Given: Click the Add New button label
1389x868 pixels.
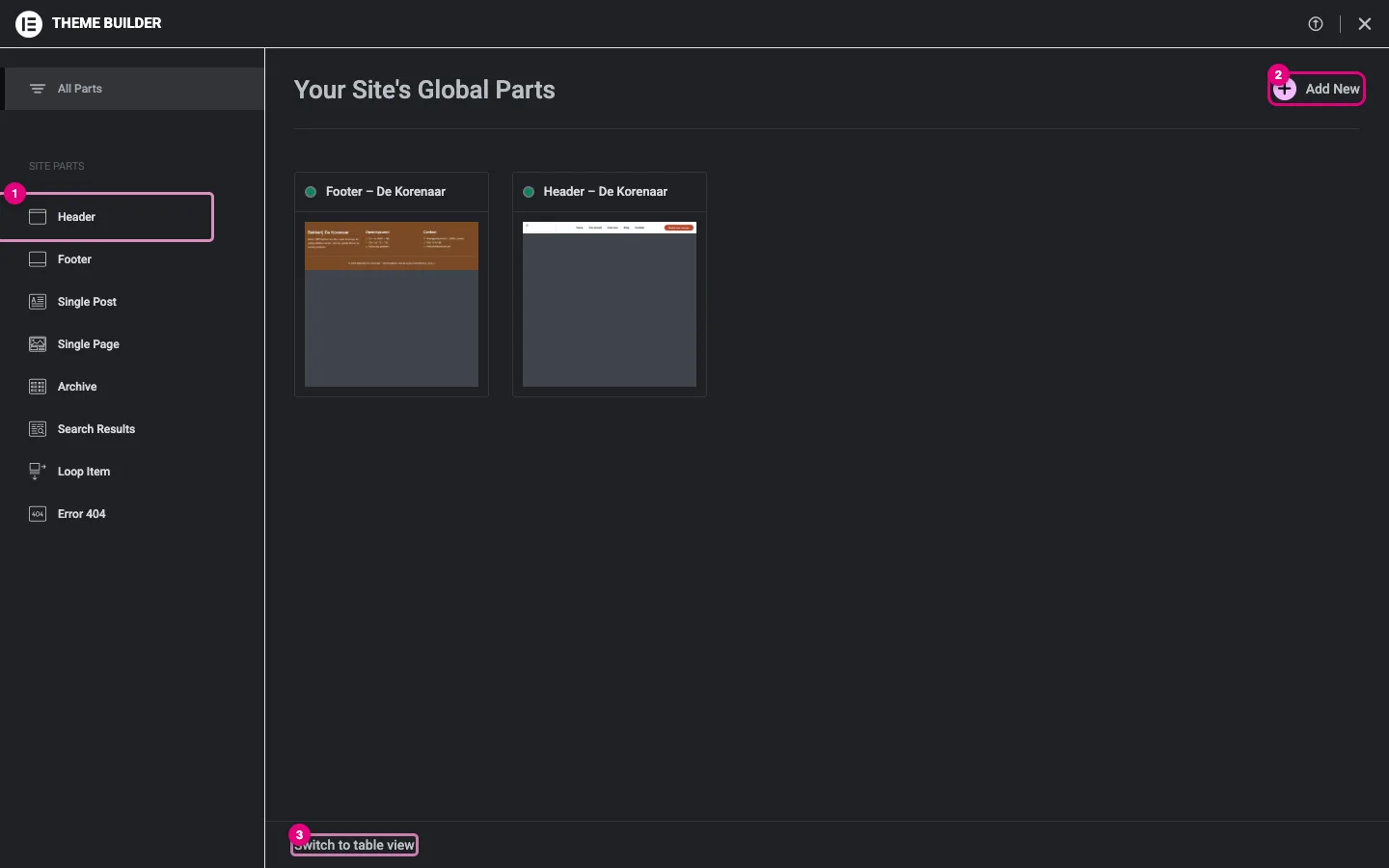Looking at the screenshot, I should 1332,89.
